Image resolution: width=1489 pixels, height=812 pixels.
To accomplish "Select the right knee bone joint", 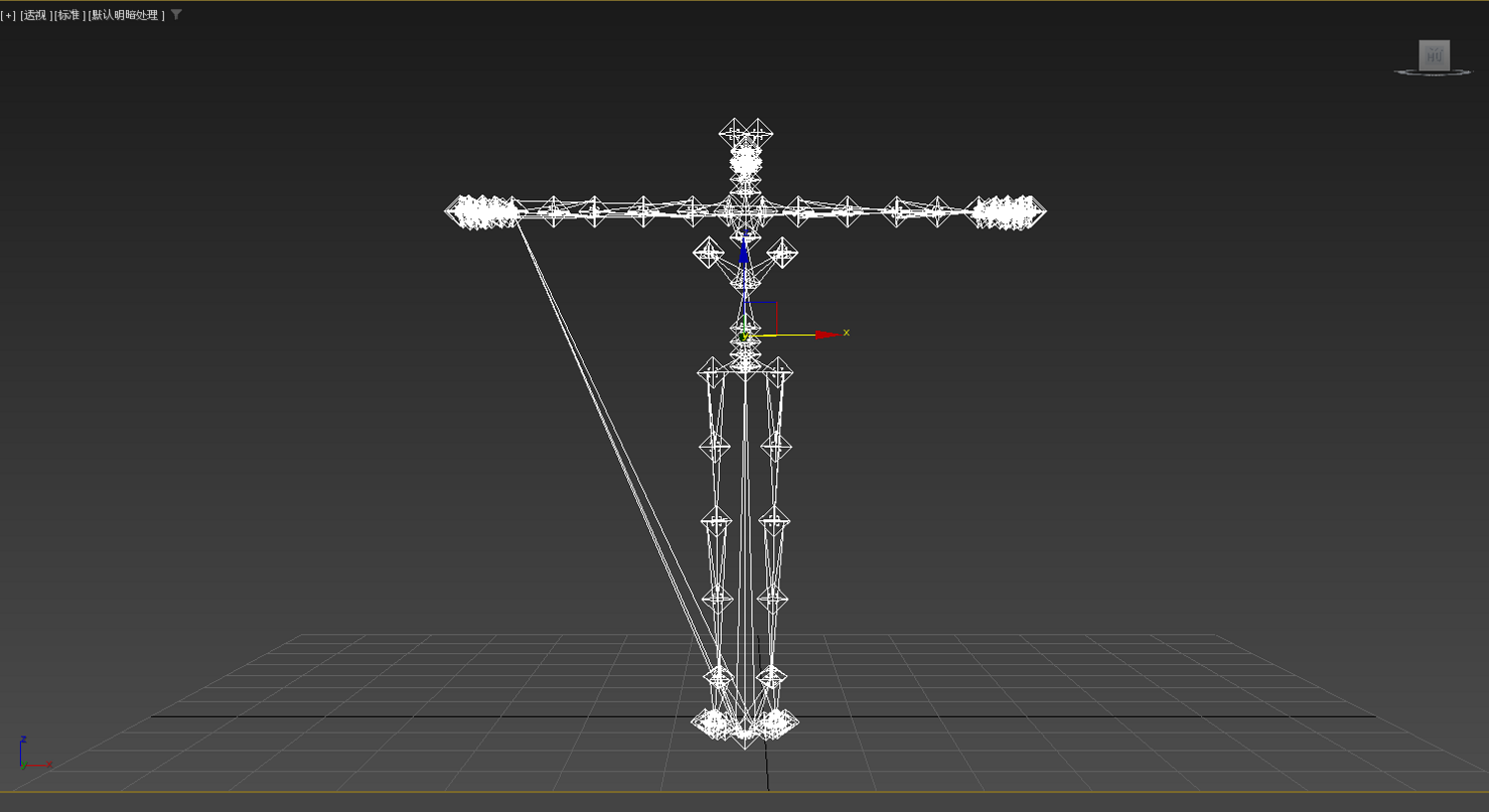I will [774, 520].
